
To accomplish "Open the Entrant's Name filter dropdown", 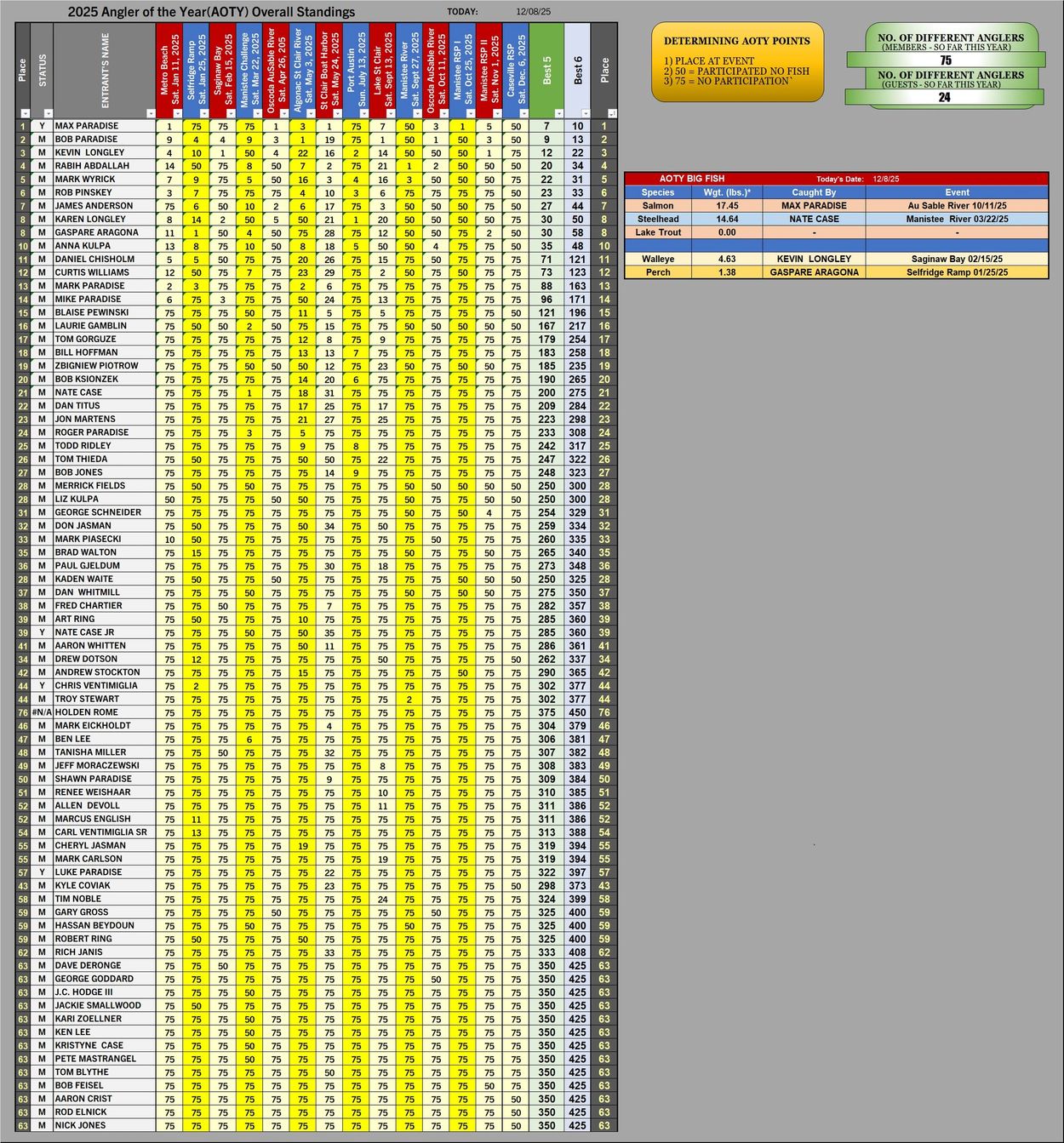I will 151,113.
